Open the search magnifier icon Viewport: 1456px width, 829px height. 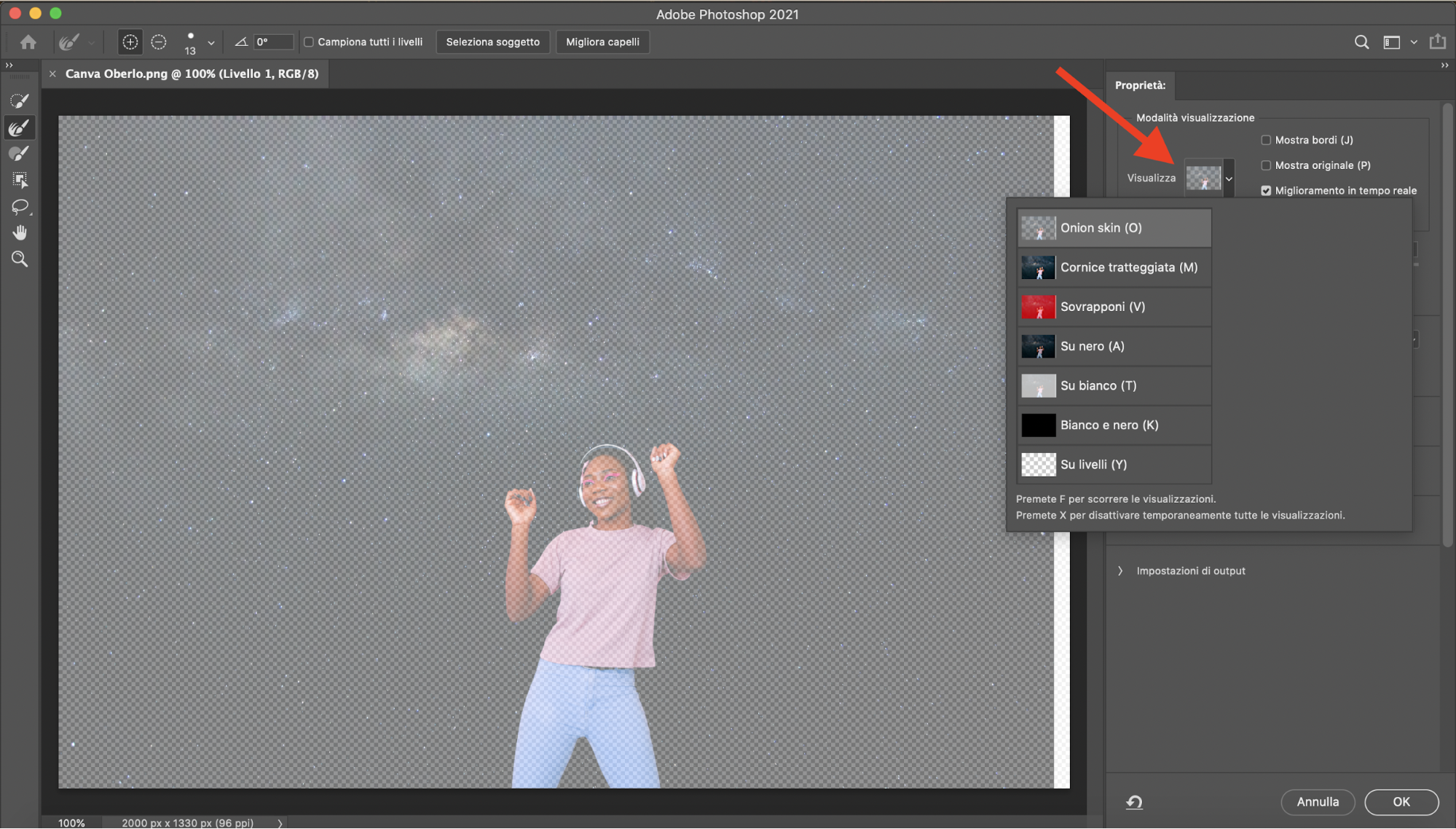click(1361, 42)
